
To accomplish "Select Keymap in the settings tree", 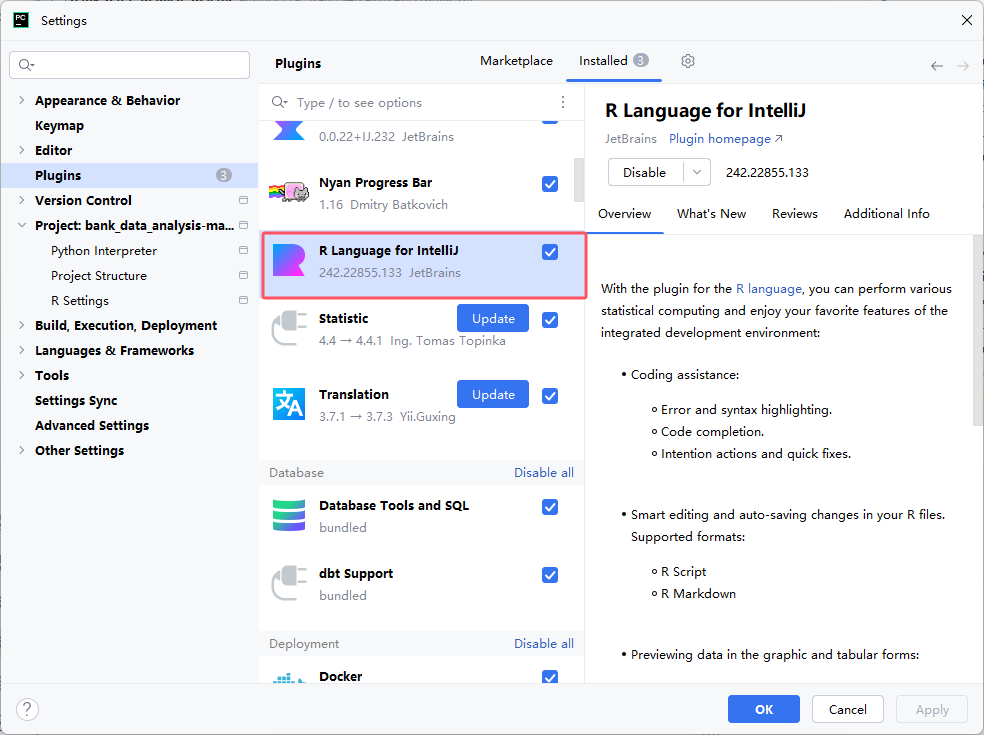I will click(x=60, y=125).
